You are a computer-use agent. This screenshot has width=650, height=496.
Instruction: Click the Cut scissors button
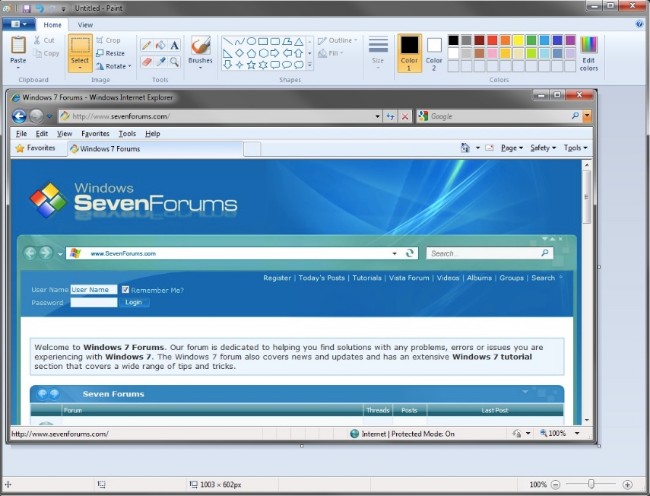44,40
